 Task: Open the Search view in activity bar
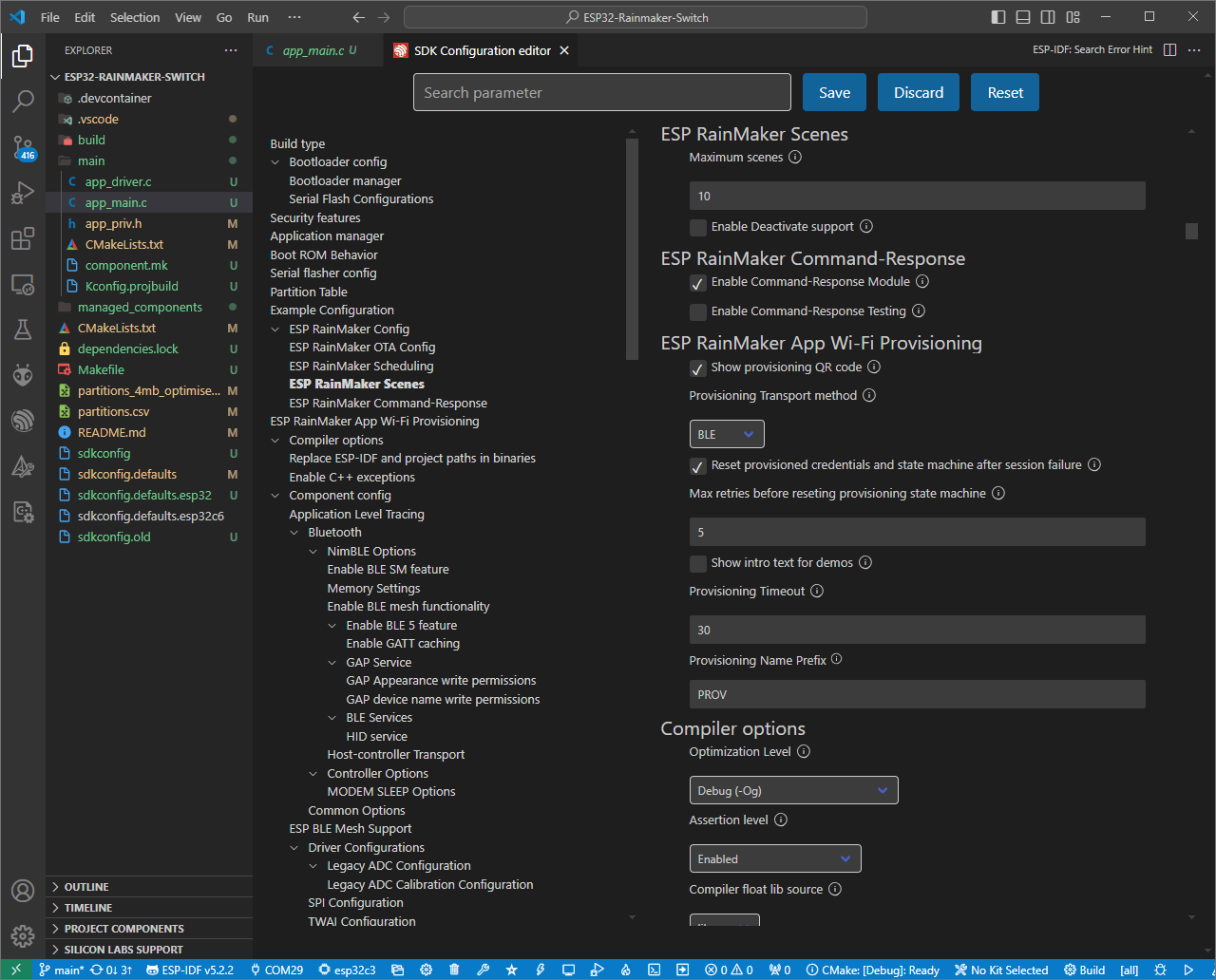point(23,101)
